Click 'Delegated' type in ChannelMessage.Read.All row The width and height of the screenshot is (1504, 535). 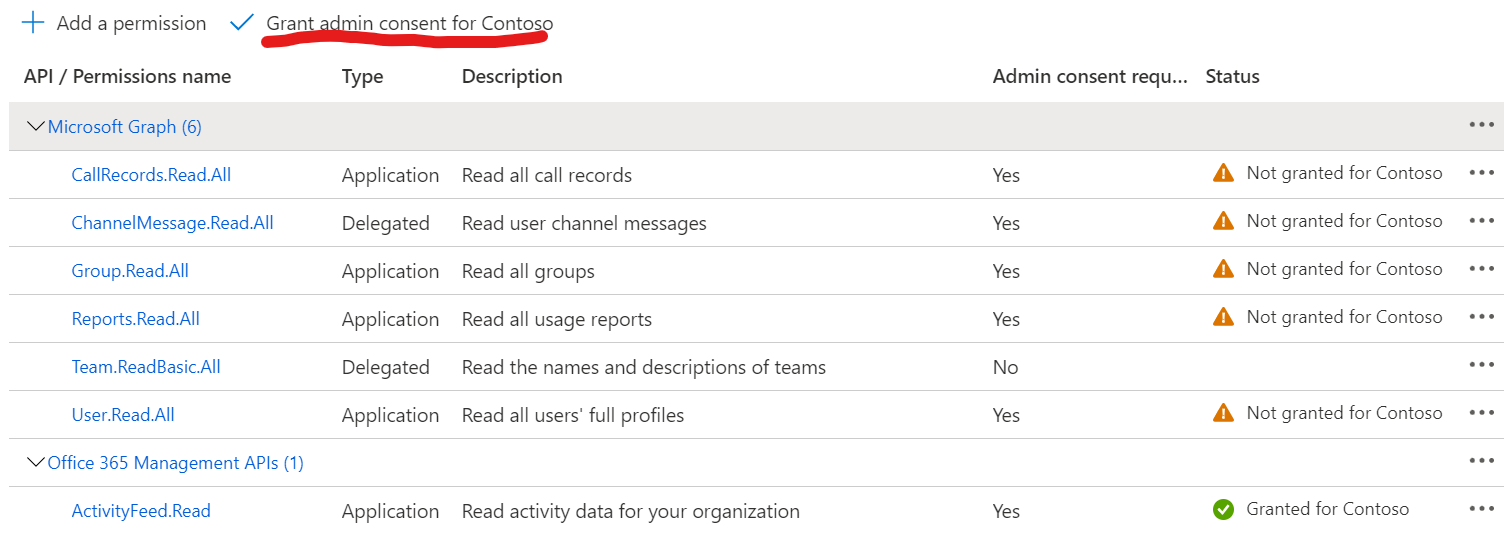(386, 223)
